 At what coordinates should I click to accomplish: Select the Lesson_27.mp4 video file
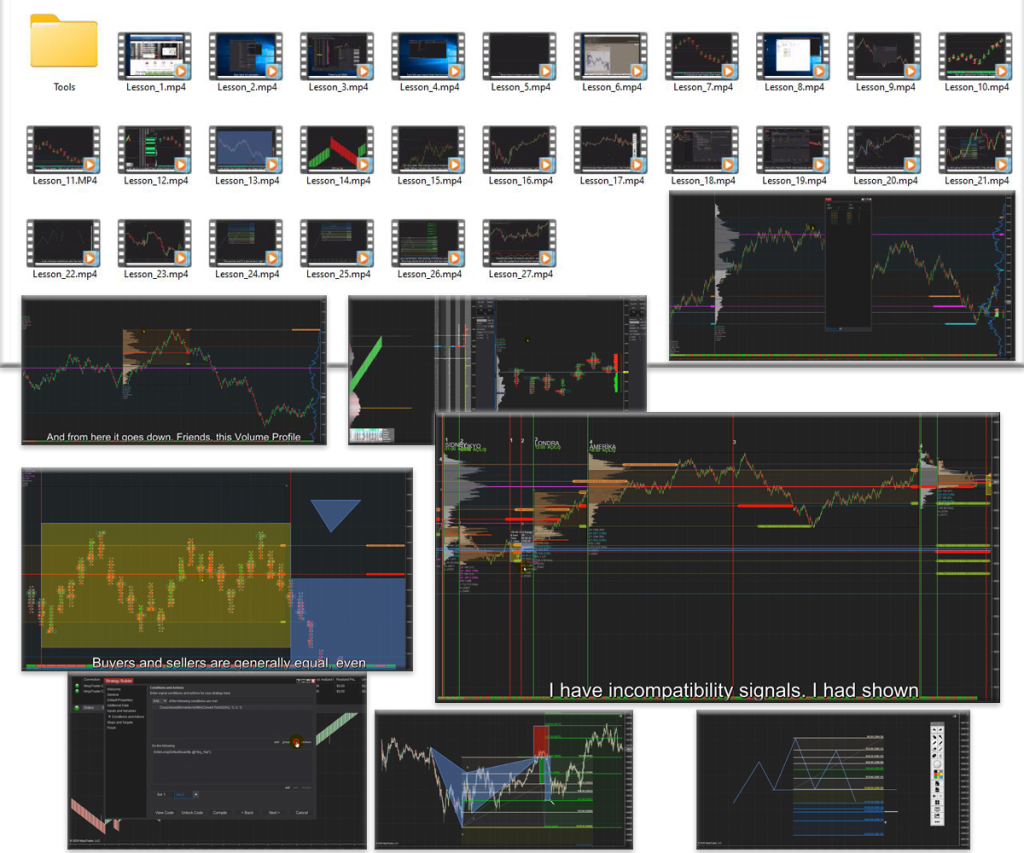pos(518,244)
